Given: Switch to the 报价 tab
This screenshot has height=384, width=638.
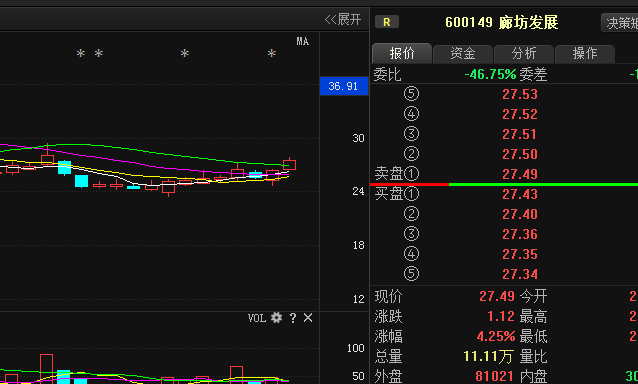Looking at the screenshot, I should pos(402,53).
